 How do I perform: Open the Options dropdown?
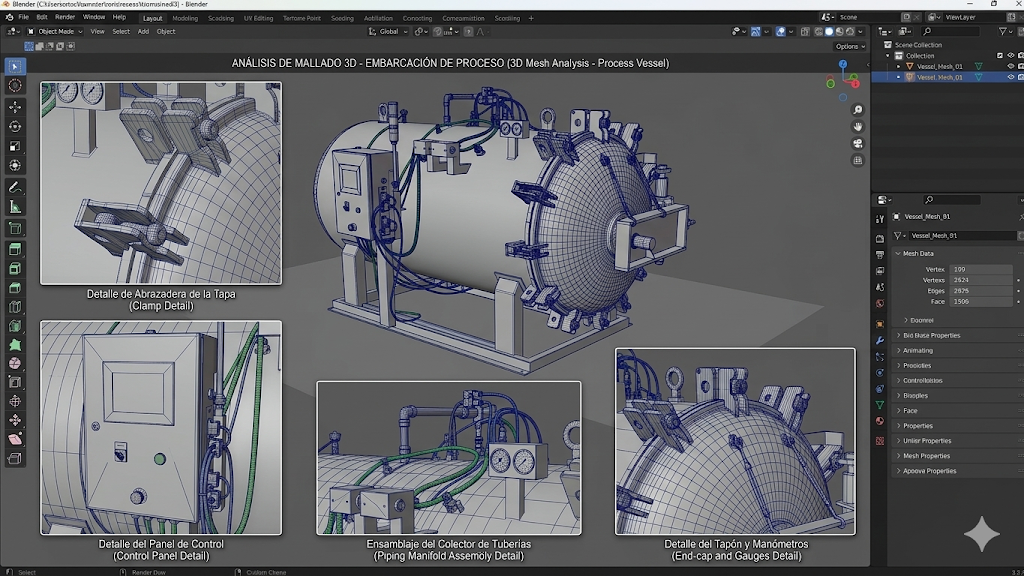pos(850,46)
